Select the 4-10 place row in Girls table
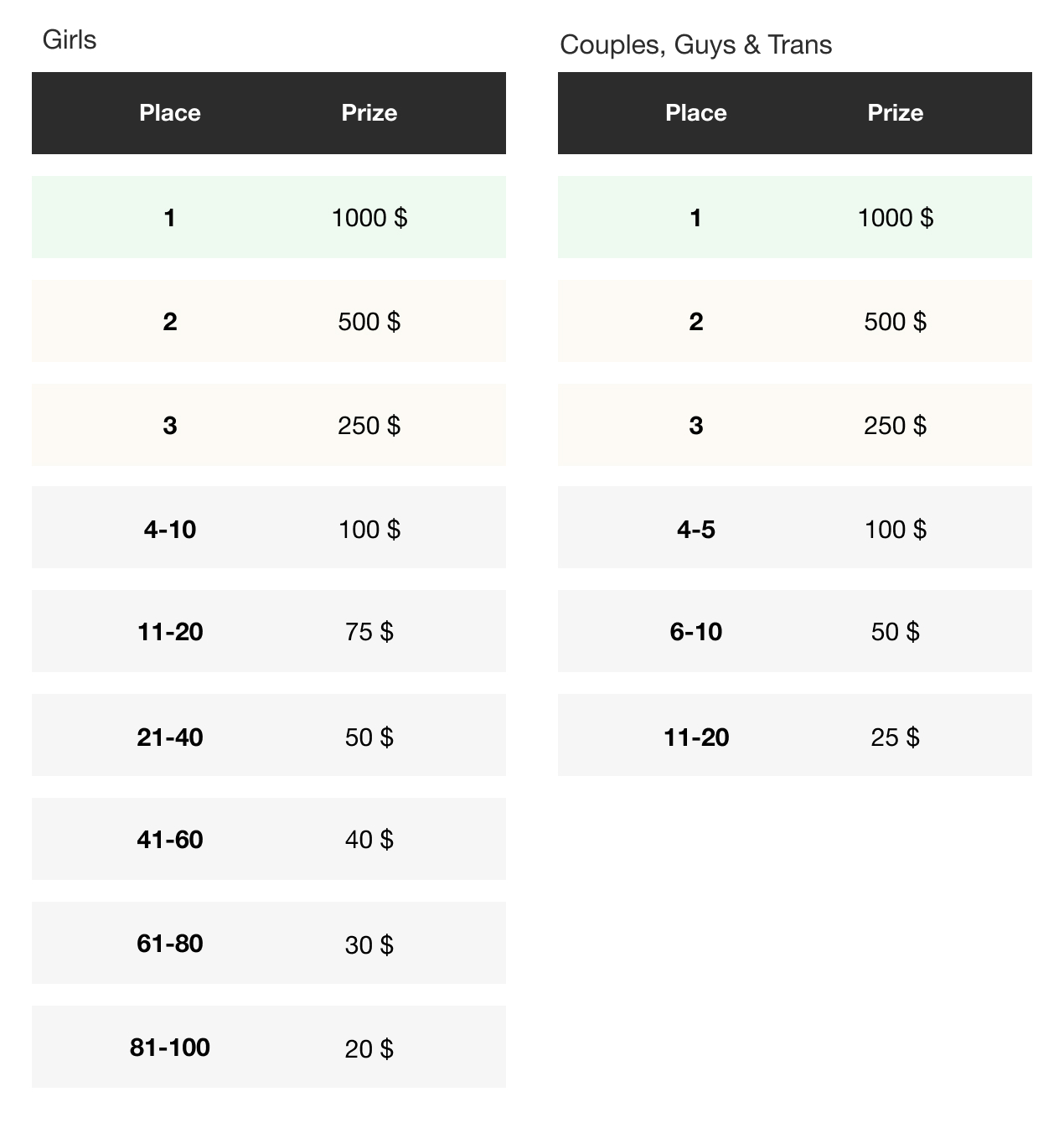This screenshot has height=1128, width=1064. (269, 527)
